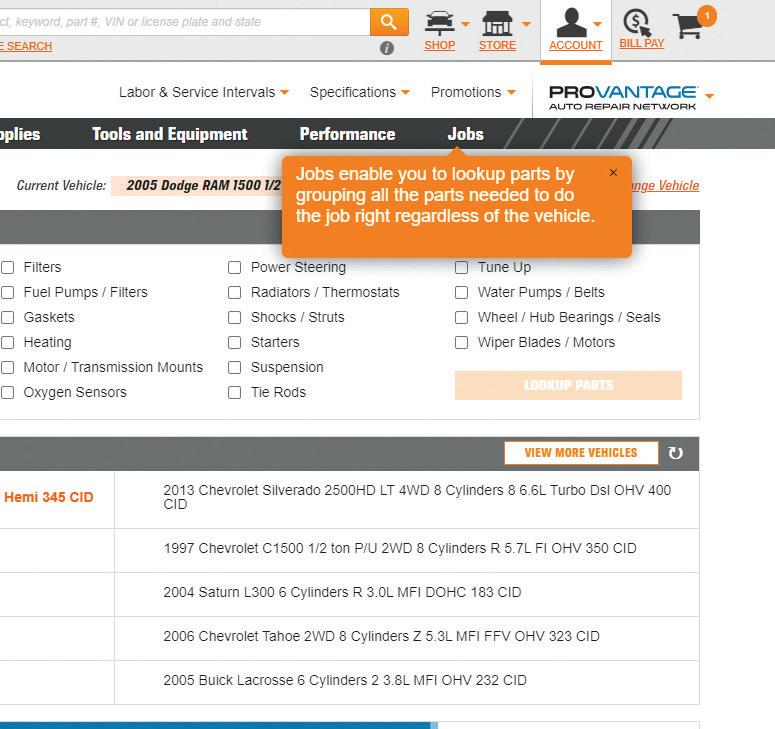
Task: Click the BILL PAY link
Action: [642, 43]
